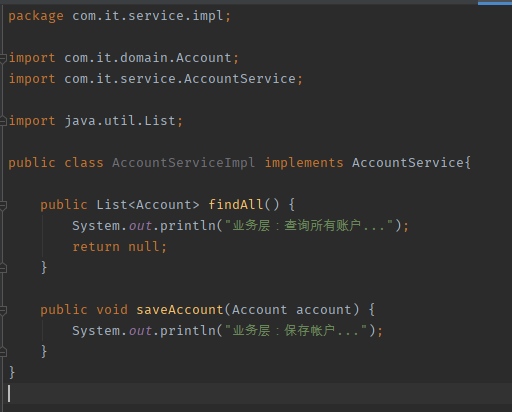The image size is (512, 412).
Task: Click 'void' keyword in saveAccount signature
Action: pyautogui.click(x=112, y=310)
